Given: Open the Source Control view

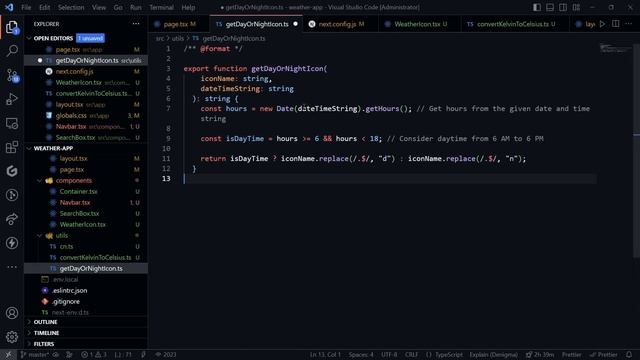Looking at the screenshot, I should click(x=12, y=75).
